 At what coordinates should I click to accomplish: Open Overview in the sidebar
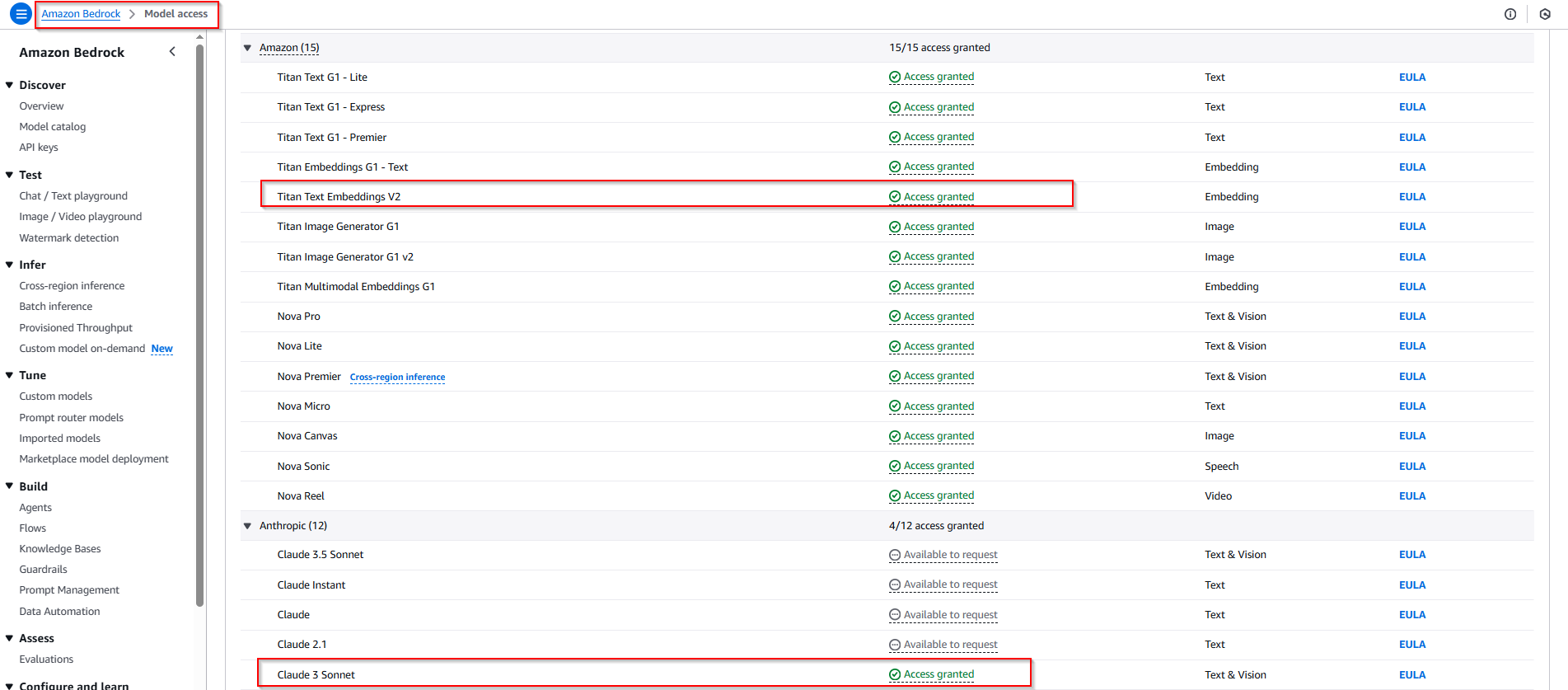pyautogui.click(x=41, y=106)
